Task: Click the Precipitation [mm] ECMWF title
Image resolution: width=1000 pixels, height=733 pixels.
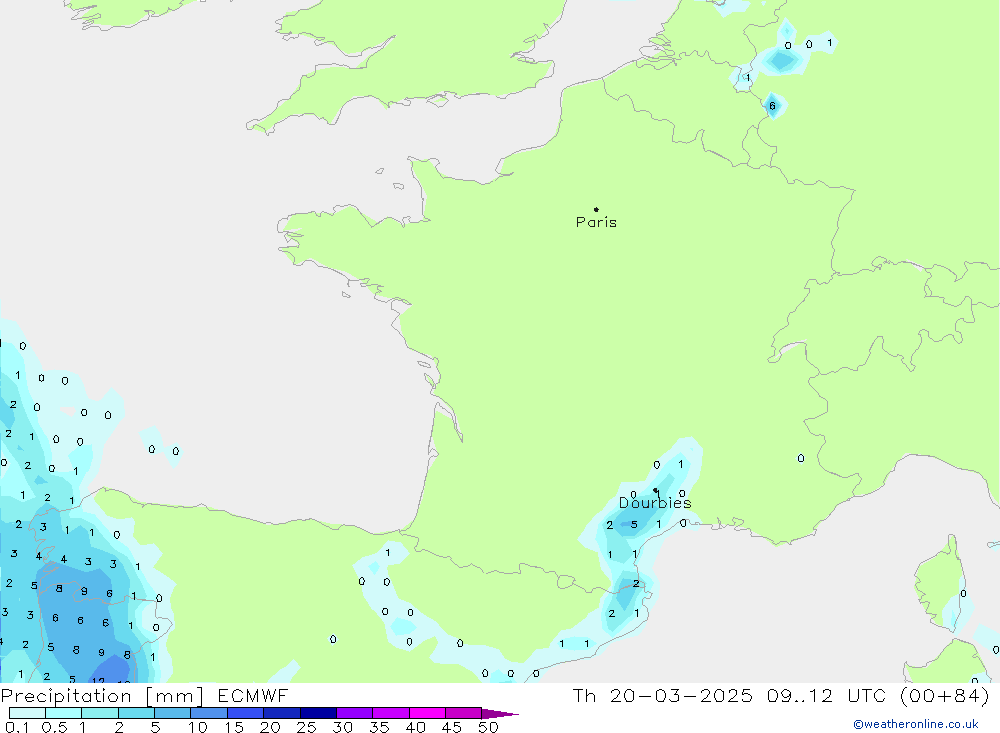Action: click(145, 695)
